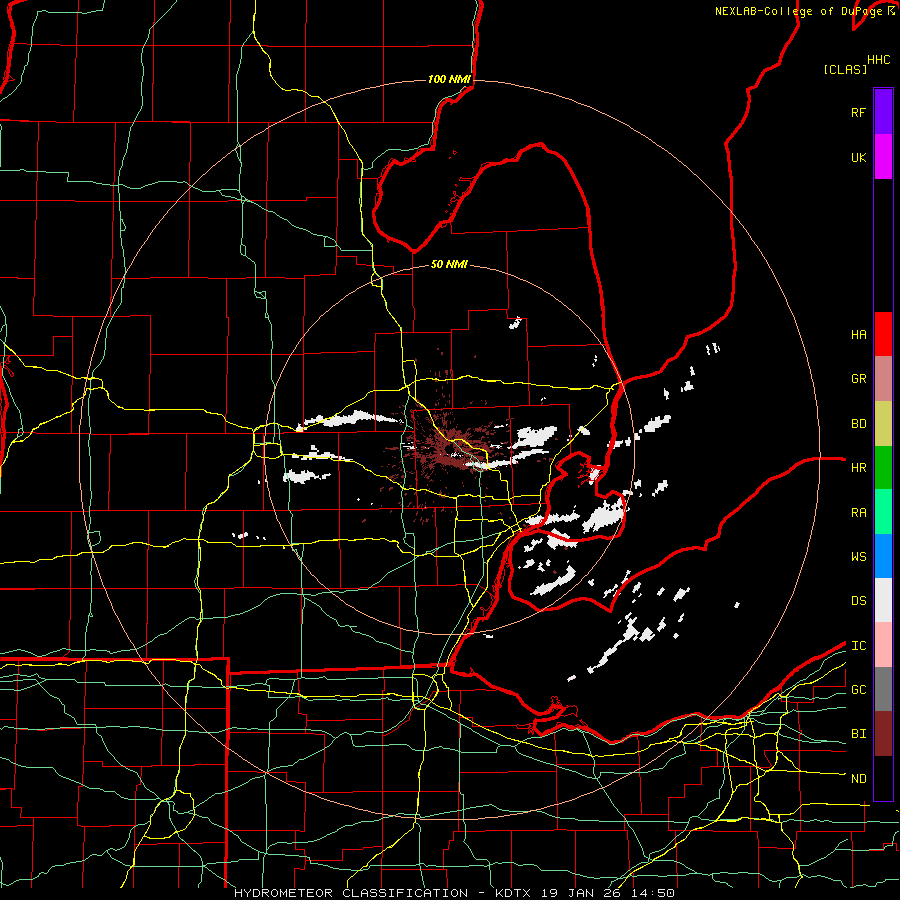
Task: Click the HA red legend swatch
Action: click(x=883, y=334)
